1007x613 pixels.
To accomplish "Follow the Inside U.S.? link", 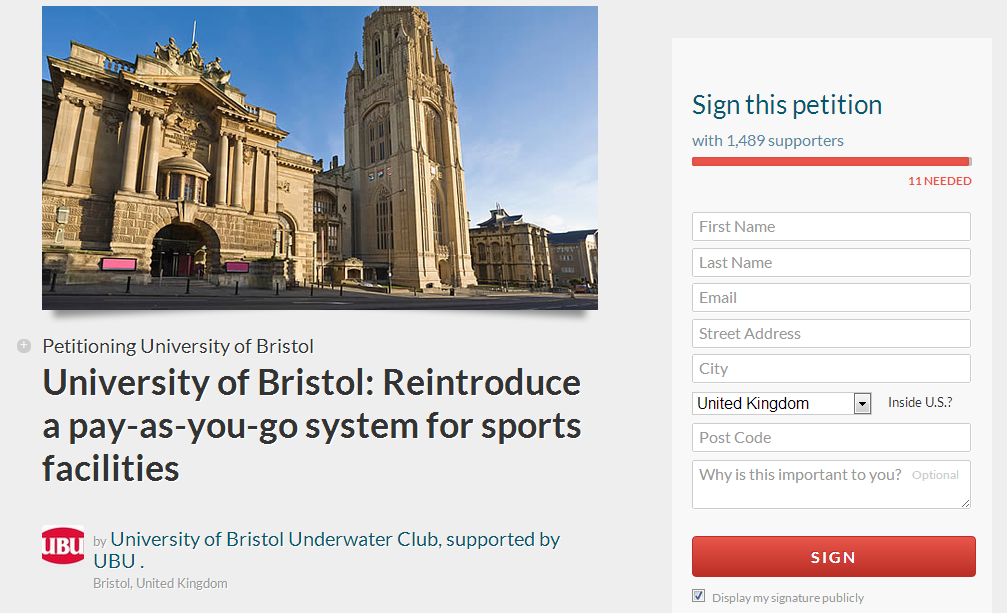I will 920,402.
